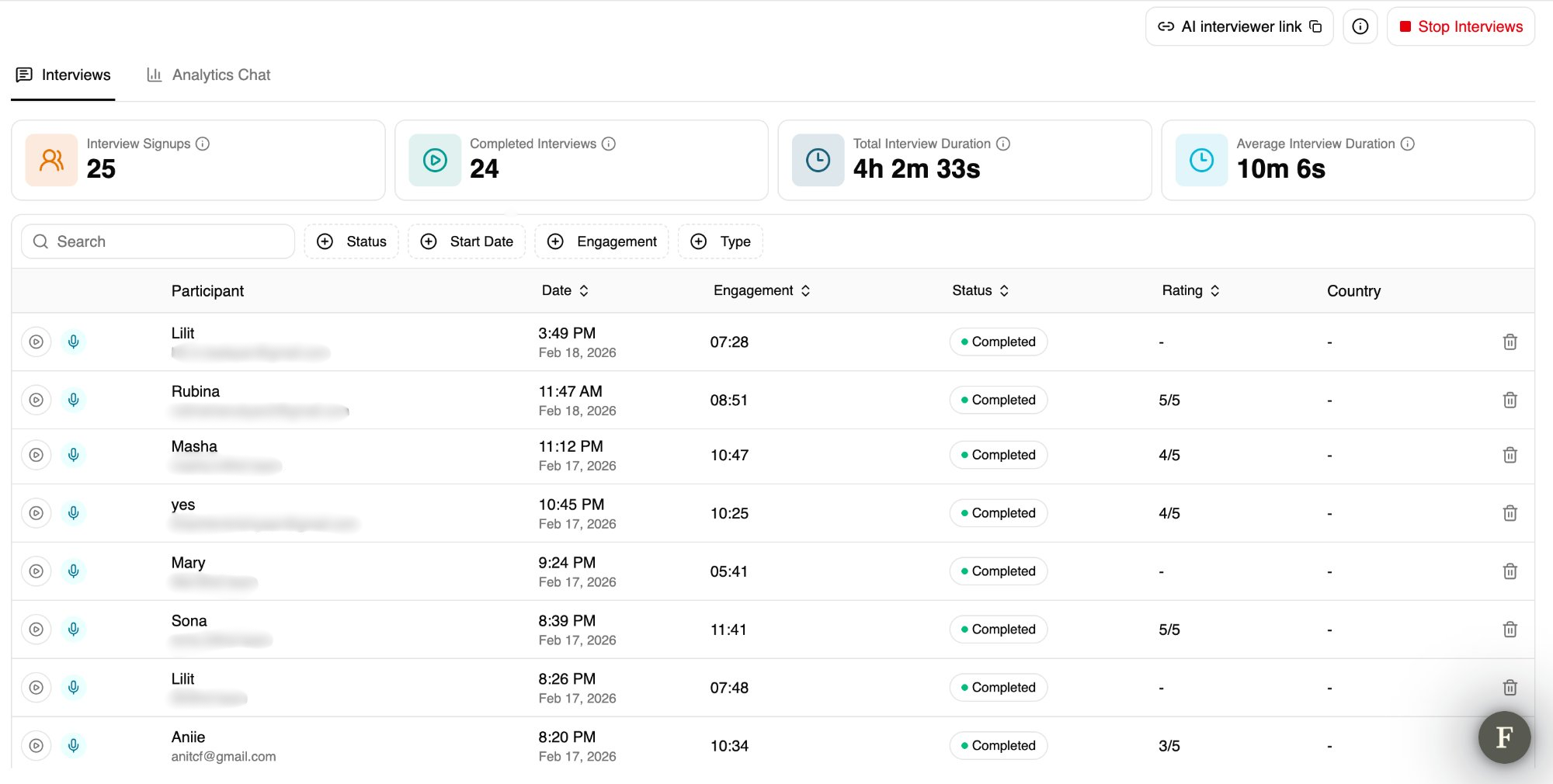Image resolution: width=1553 pixels, height=784 pixels.
Task: Play Lilit's 3:49 PM interview
Action: click(x=36, y=342)
